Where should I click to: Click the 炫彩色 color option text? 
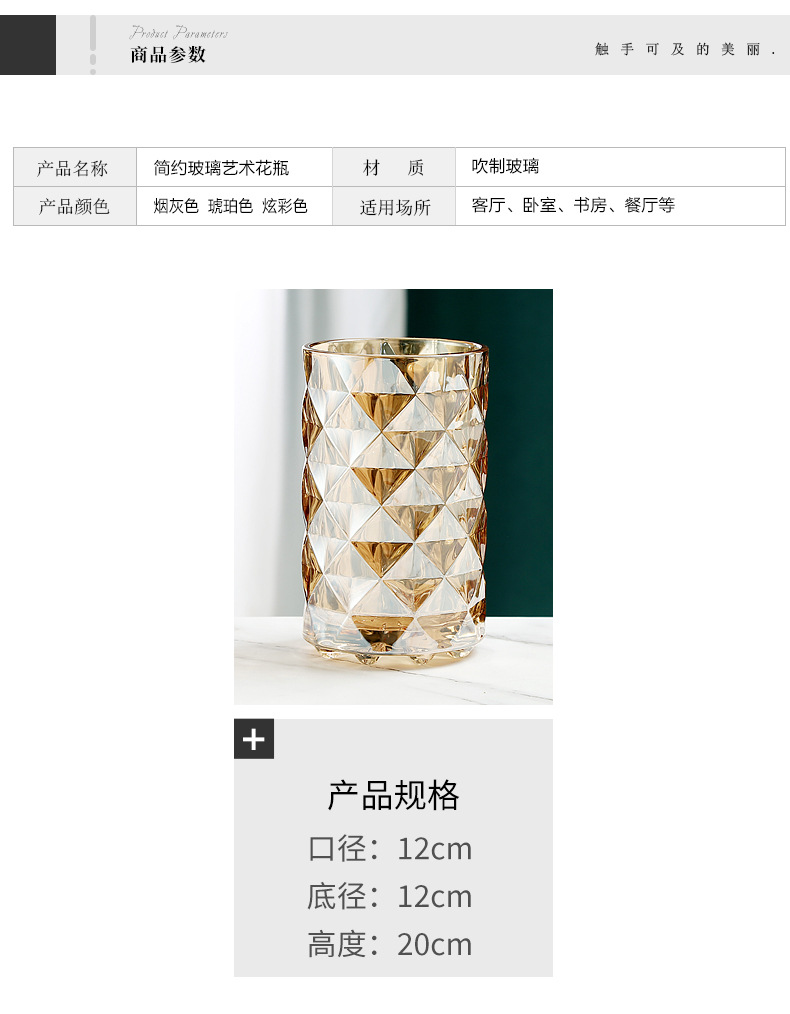click(284, 206)
